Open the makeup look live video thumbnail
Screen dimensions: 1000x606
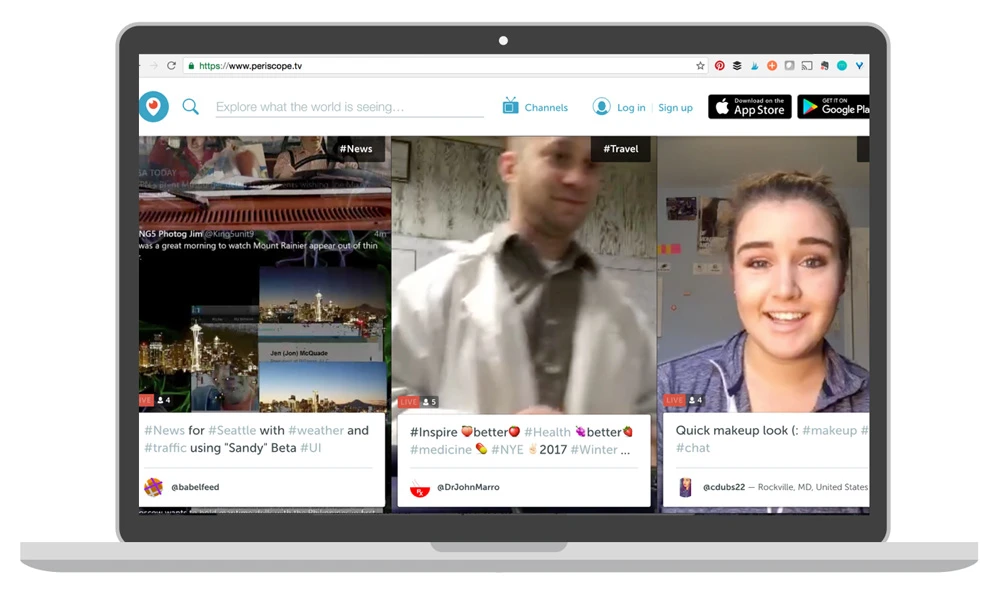(763, 274)
